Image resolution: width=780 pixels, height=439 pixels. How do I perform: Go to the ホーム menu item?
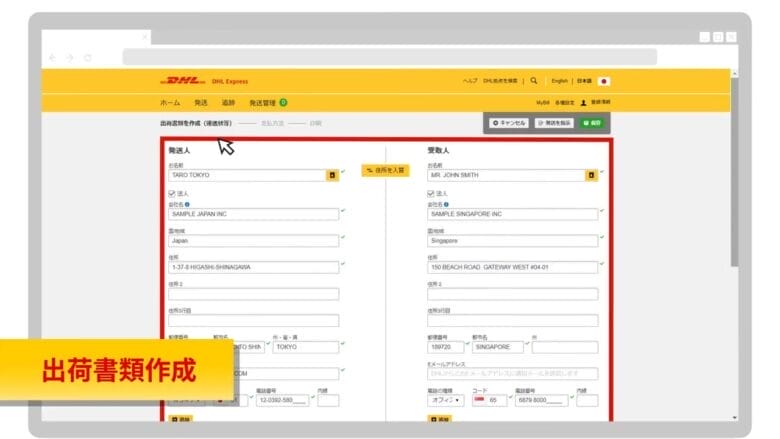point(170,103)
